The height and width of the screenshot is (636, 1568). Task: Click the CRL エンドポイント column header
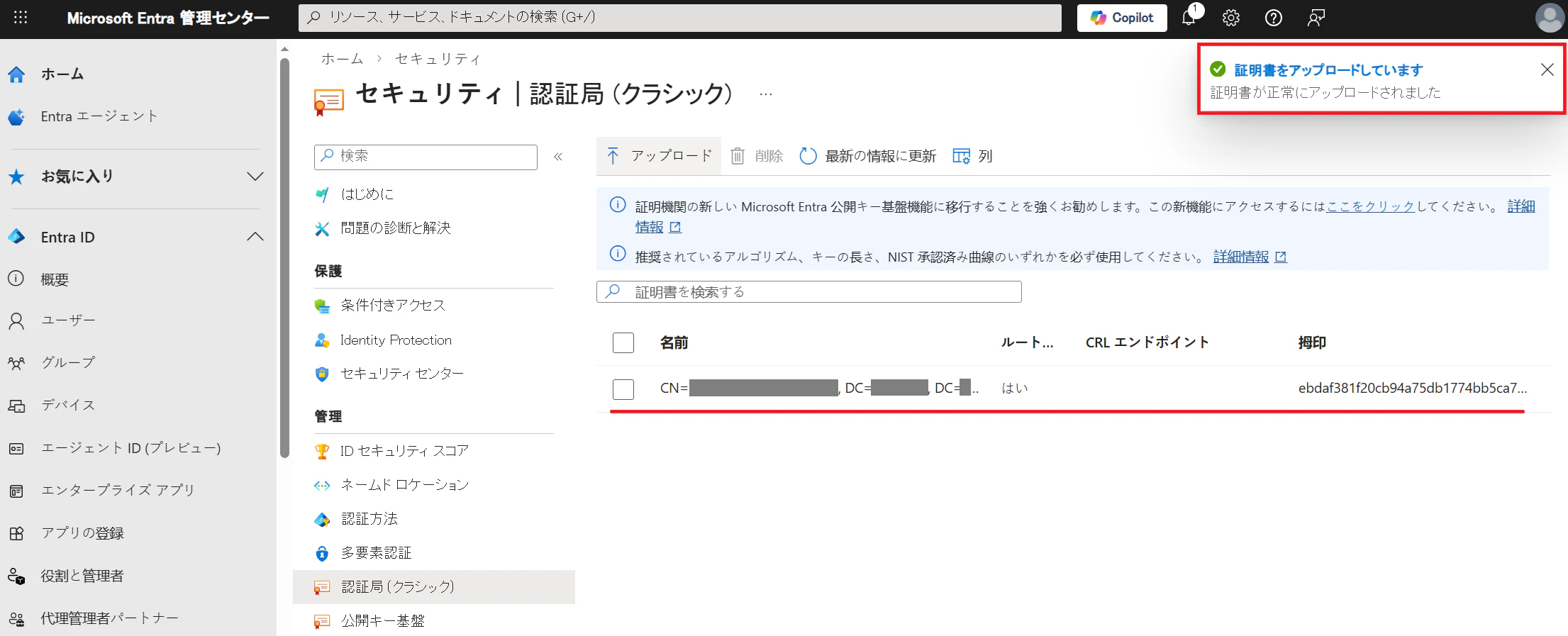point(1147,343)
